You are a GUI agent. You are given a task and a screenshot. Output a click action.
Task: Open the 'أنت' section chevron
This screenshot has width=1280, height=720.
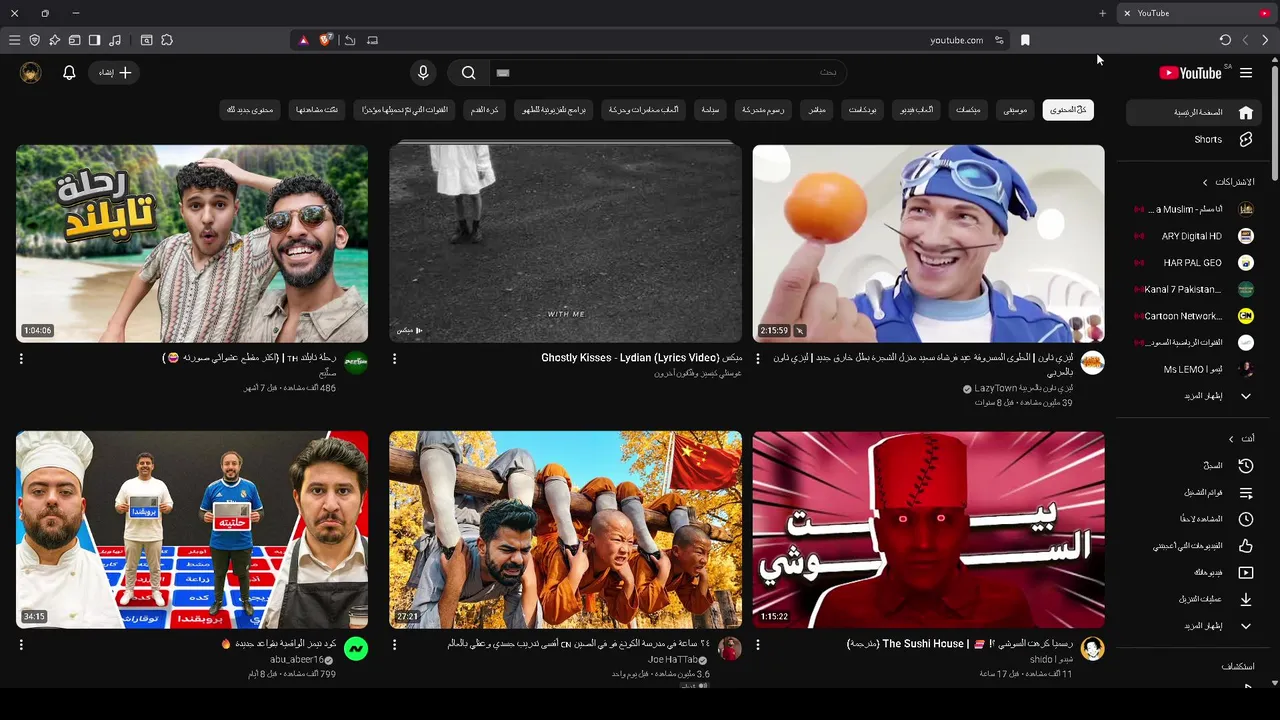pos(1231,439)
